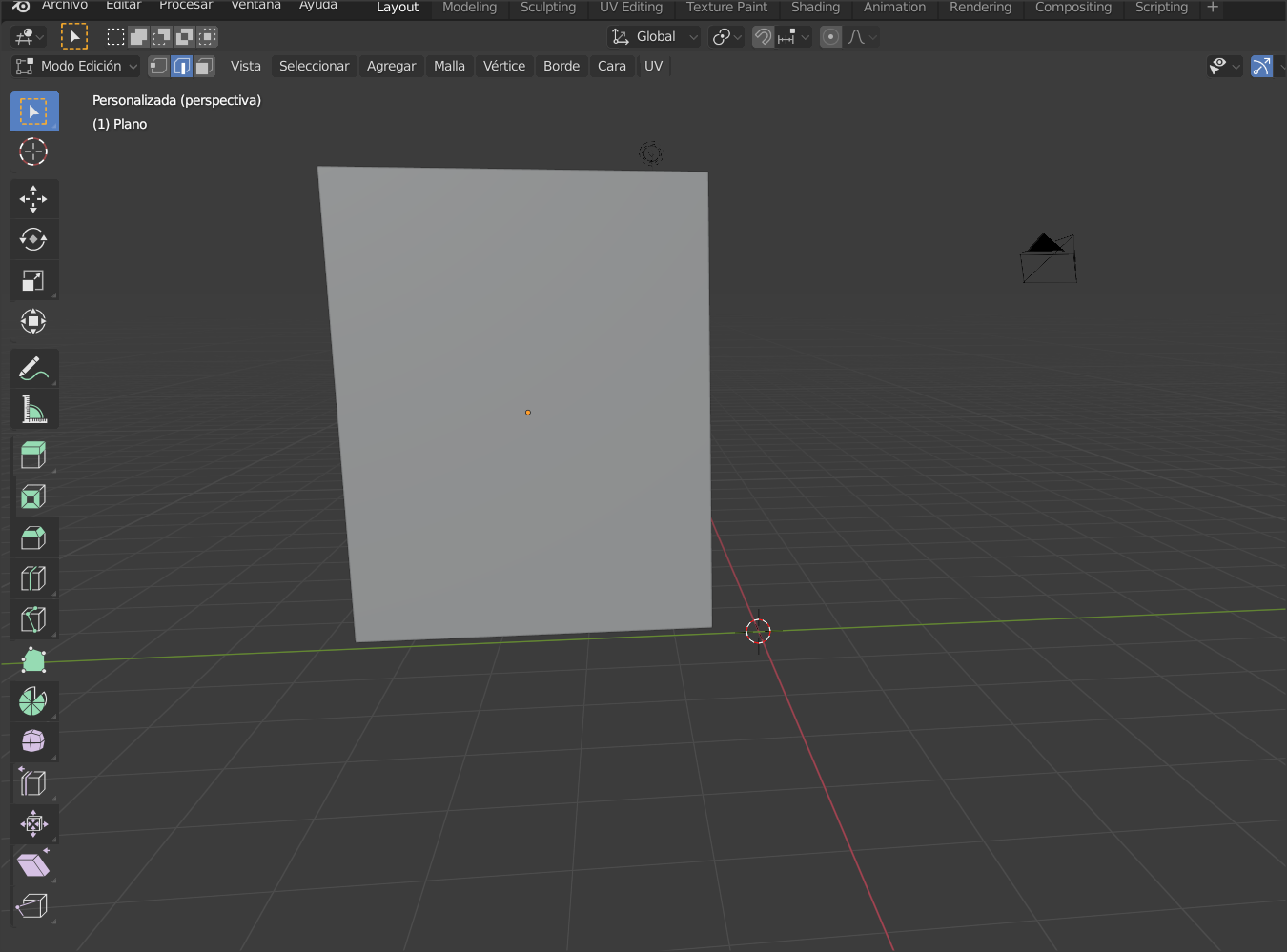Enable edge select mode
This screenshot has height=952, width=1287.
point(181,66)
